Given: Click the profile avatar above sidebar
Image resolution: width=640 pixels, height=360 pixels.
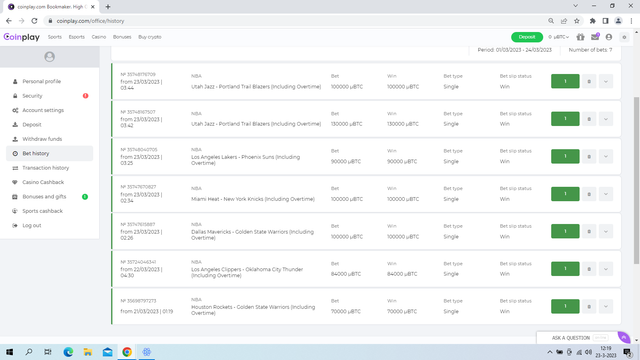Looking at the screenshot, I should pyautogui.click(x=49, y=57).
